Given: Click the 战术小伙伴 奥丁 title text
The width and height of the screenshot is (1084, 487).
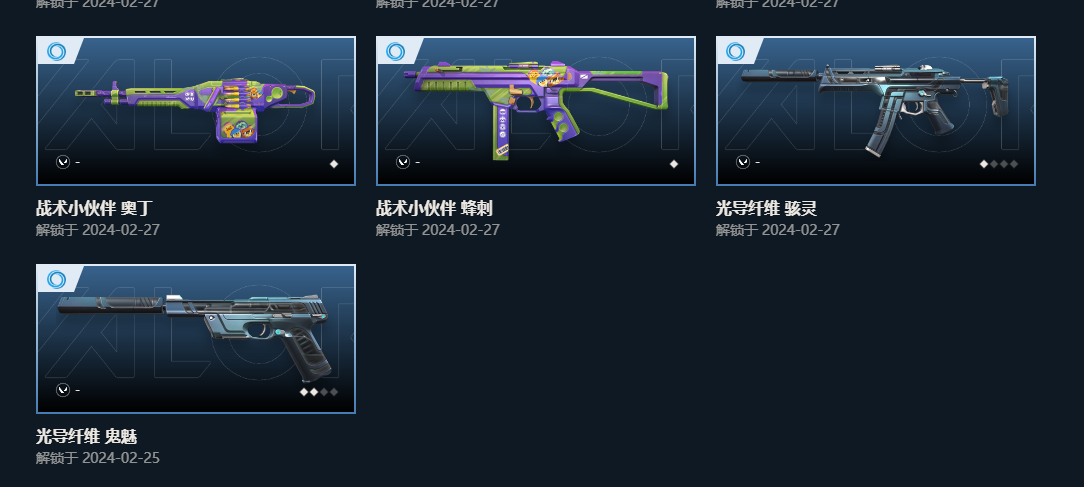Looking at the screenshot, I should coord(94,208).
